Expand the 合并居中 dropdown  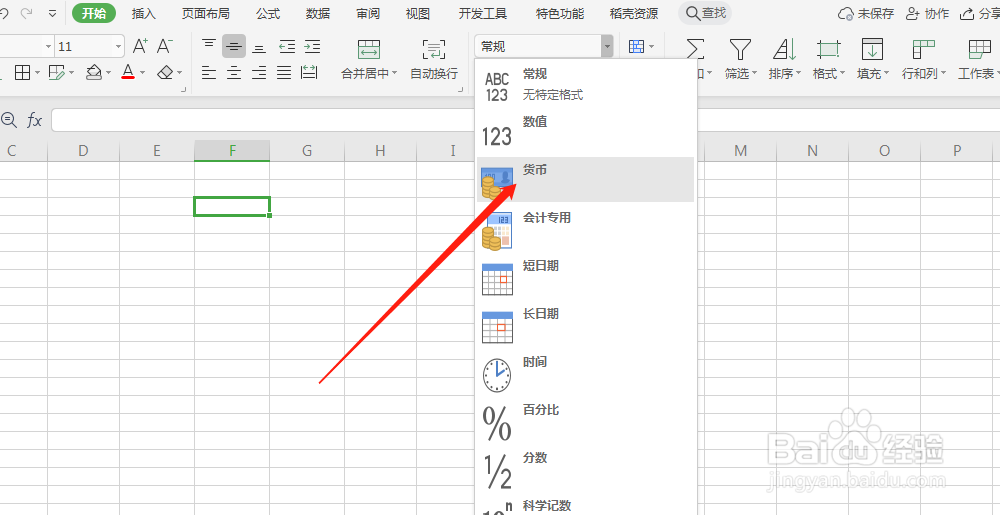point(394,74)
